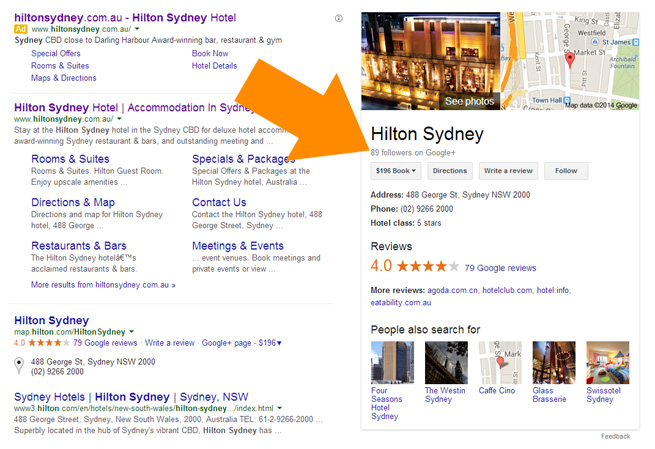
Task: Click the Hilton Sydney knowledge panel heading
Action: (x=427, y=134)
